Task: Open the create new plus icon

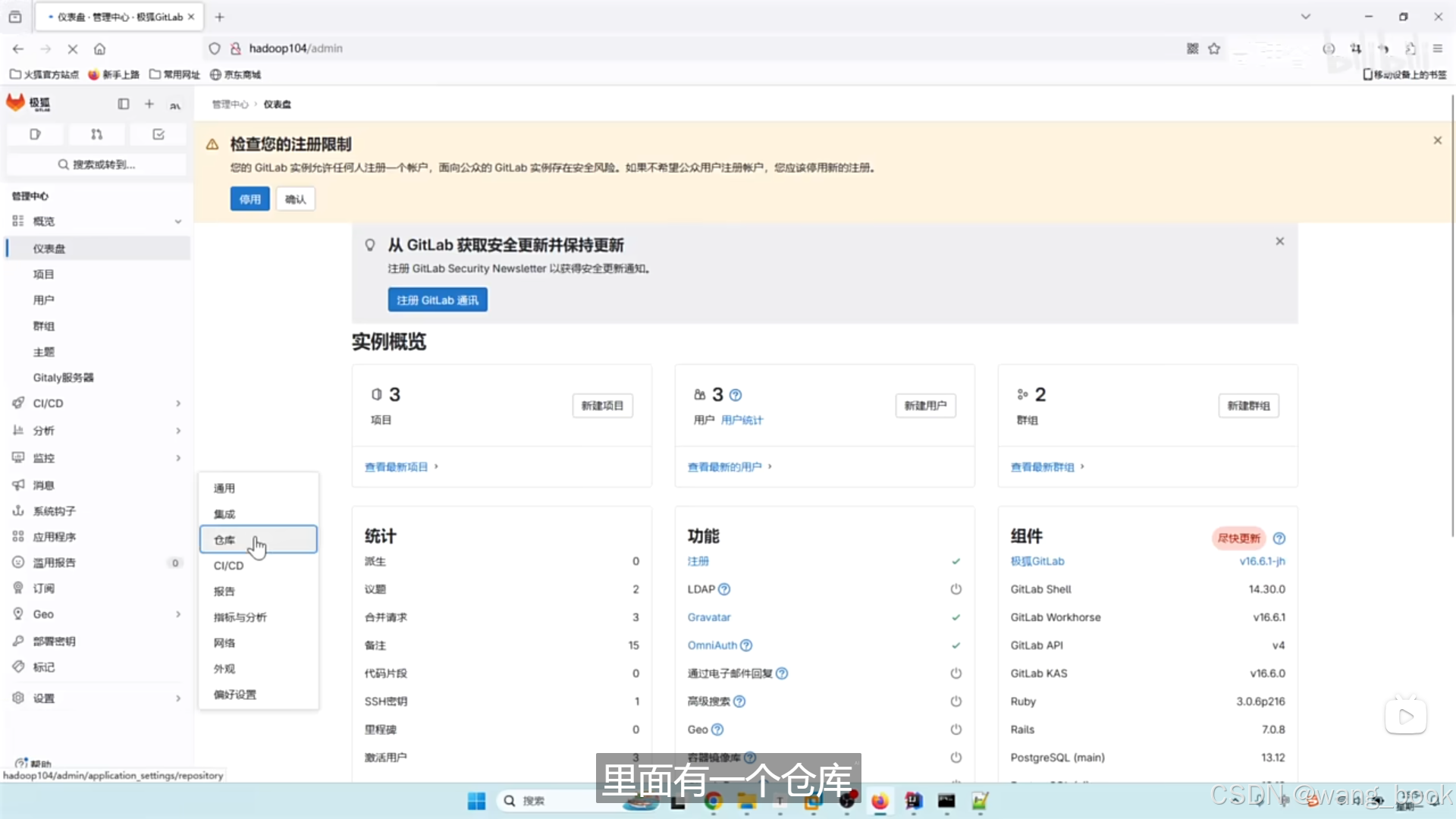Action: (x=149, y=104)
